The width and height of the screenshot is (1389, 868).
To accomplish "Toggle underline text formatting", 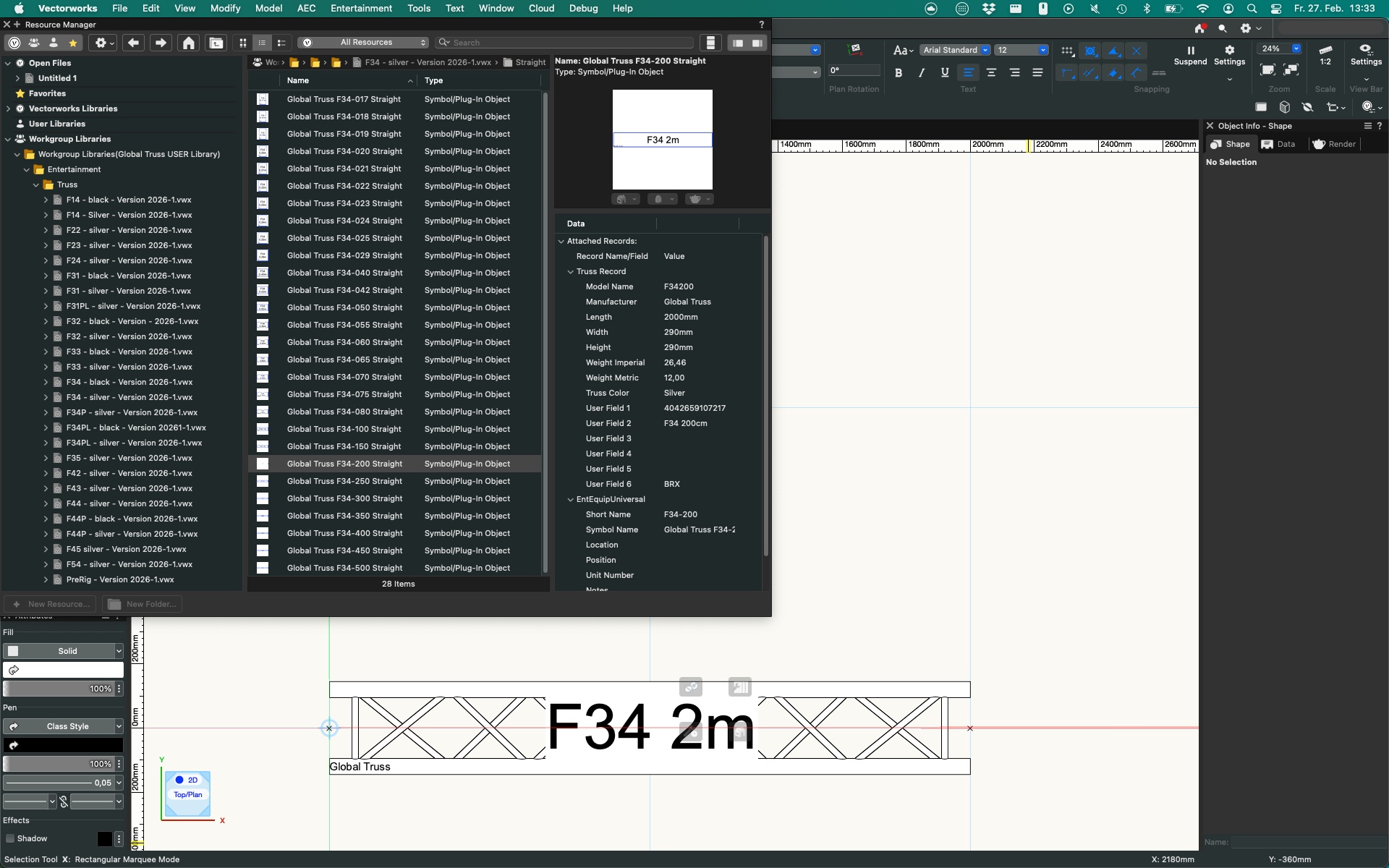I will (x=945, y=73).
